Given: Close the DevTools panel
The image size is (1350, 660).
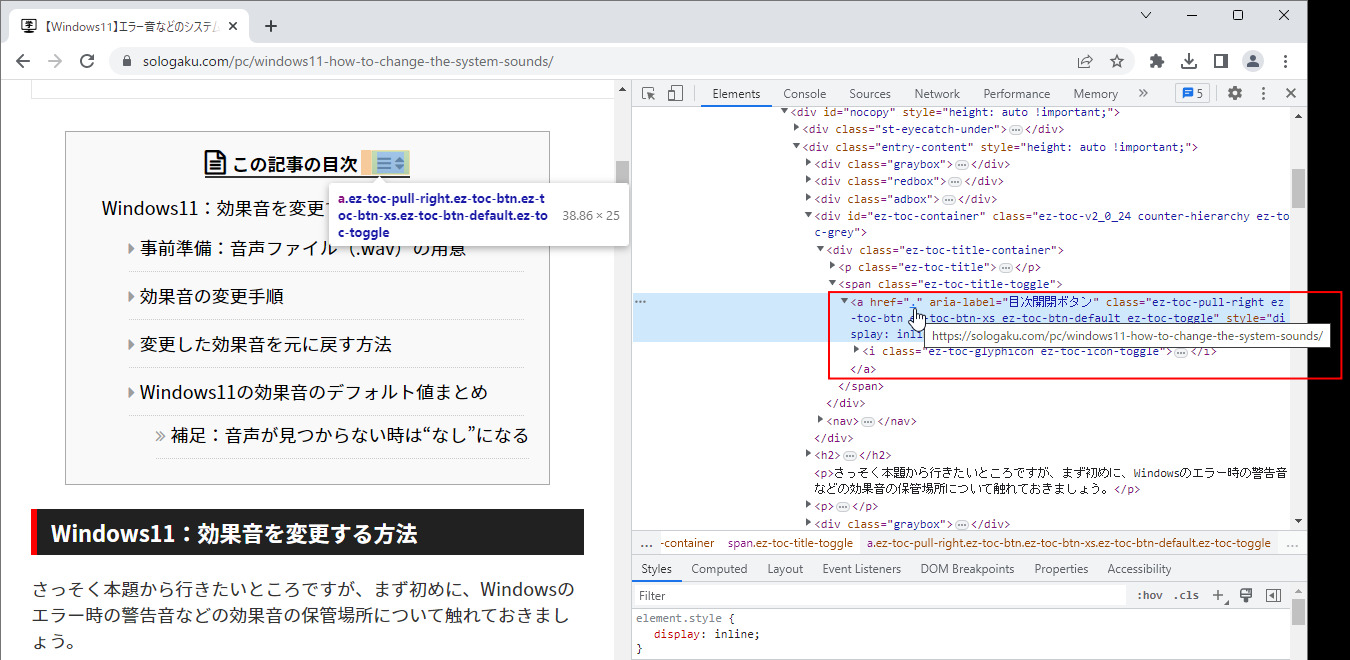Looking at the screenshot, I should pos(1291,93).
